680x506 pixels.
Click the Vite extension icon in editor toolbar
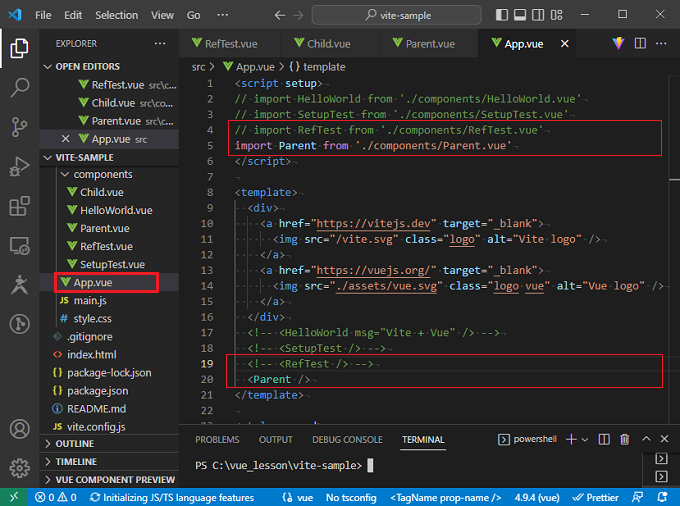[618, 43]
